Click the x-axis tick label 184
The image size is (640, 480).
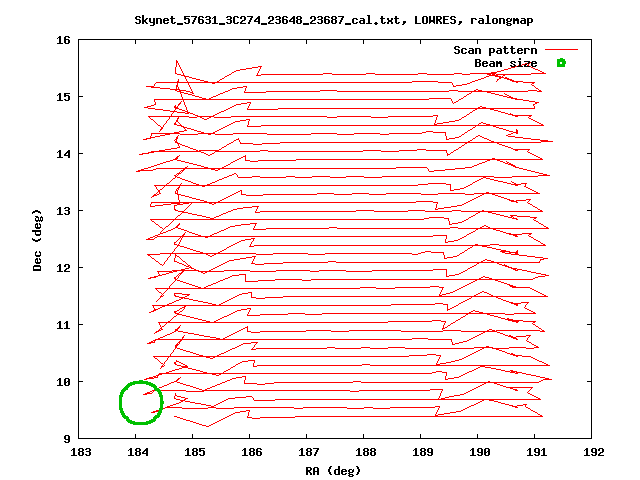click(138, 452)
